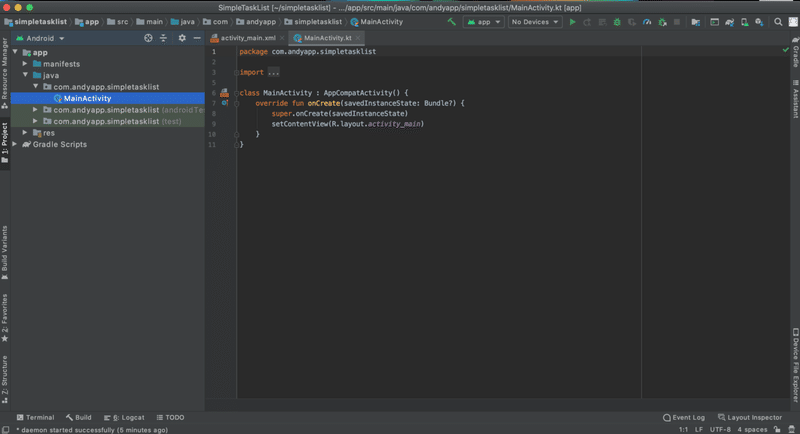Click the andyapp breadcrumb in navigation bar
This screenshot has width=800, height=434.
pos(256,22)
